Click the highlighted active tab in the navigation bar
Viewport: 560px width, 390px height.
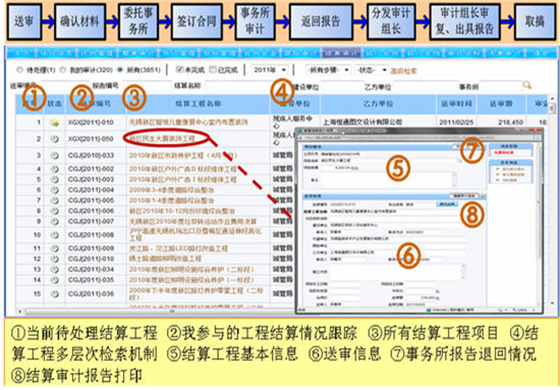tap(341, 53)
